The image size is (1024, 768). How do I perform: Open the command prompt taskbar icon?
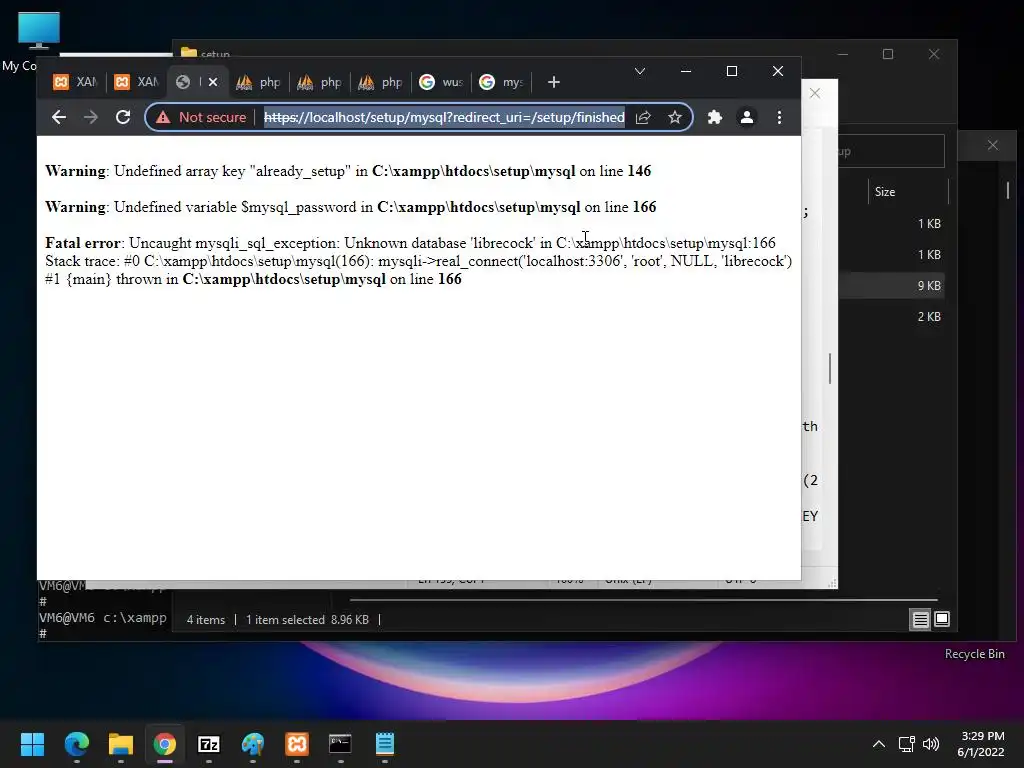[340, 744]
